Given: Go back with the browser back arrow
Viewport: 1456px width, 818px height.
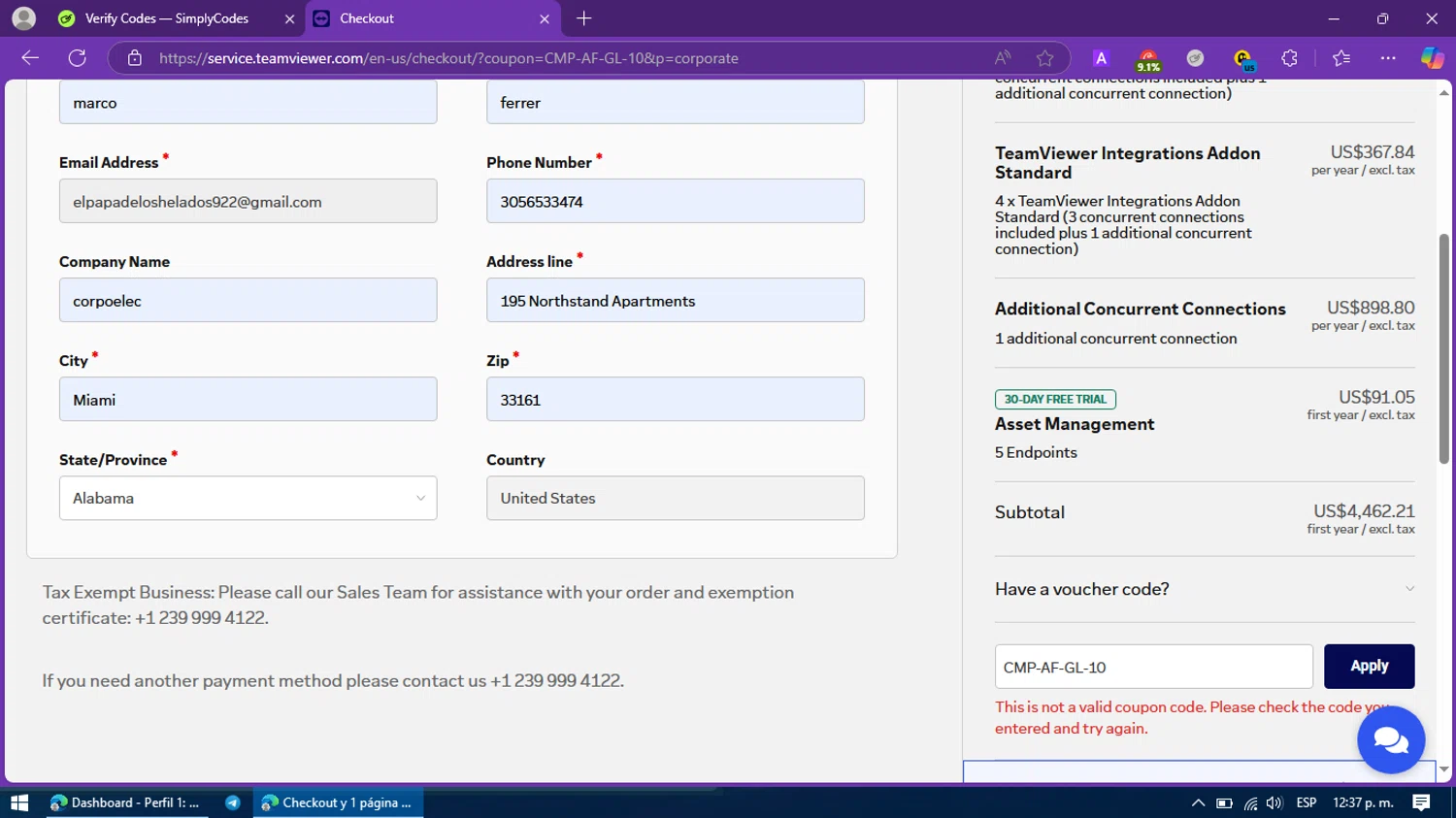Looking at the screenshot, I should [30, 58].
